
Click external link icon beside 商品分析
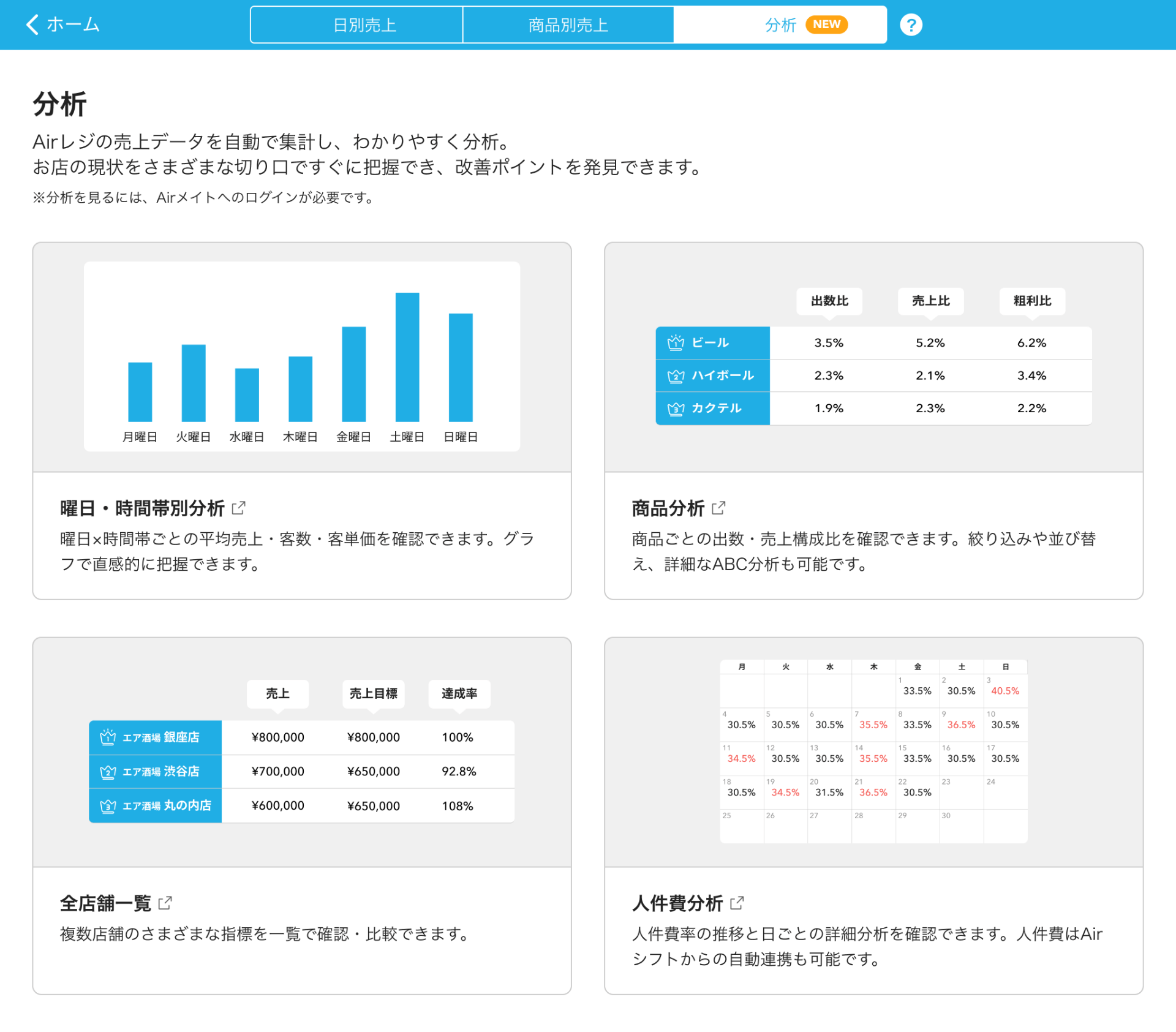(x=718, y=508)
